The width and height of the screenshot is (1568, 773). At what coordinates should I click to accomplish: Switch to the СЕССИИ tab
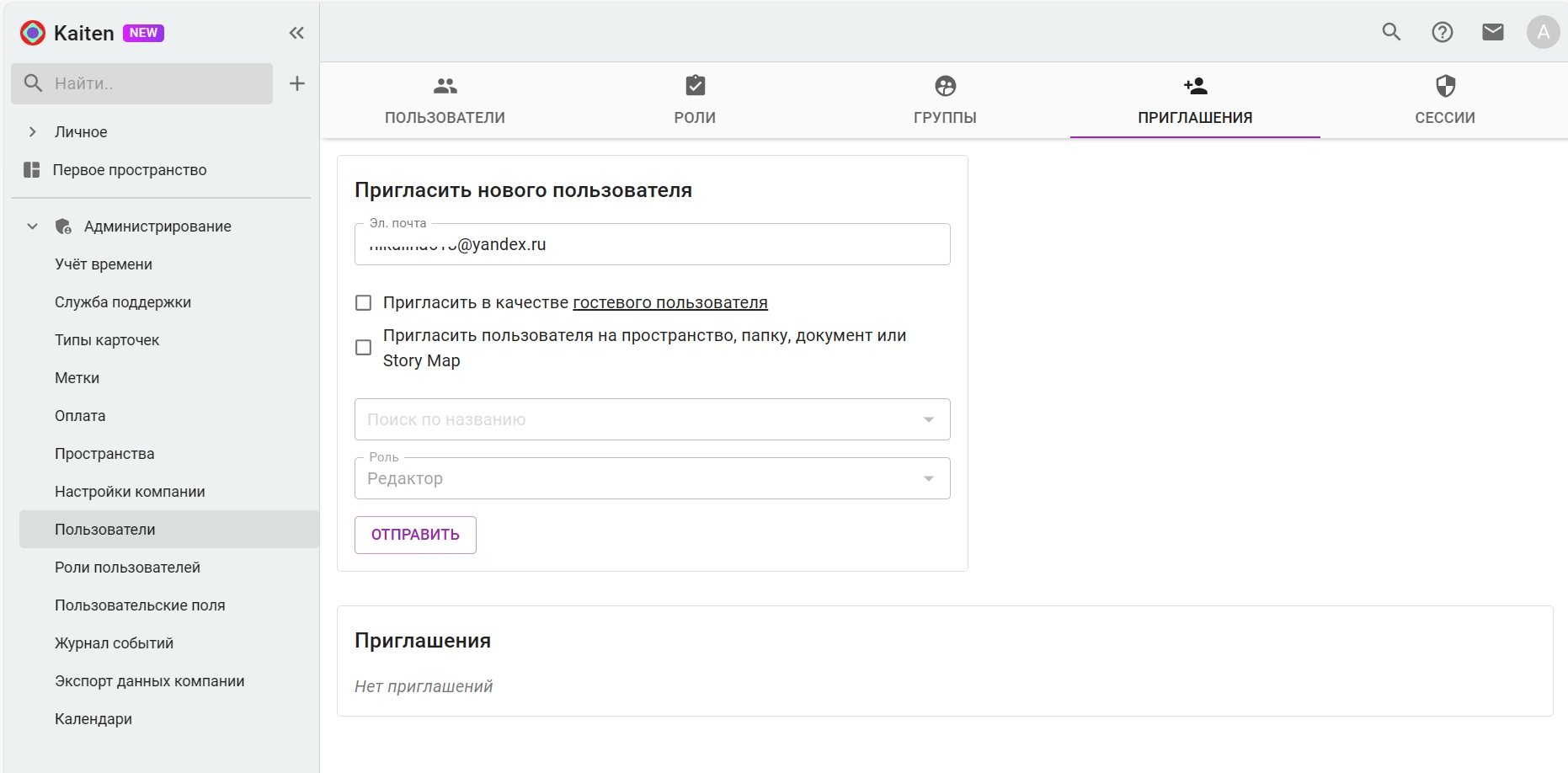pos(1446,100)
